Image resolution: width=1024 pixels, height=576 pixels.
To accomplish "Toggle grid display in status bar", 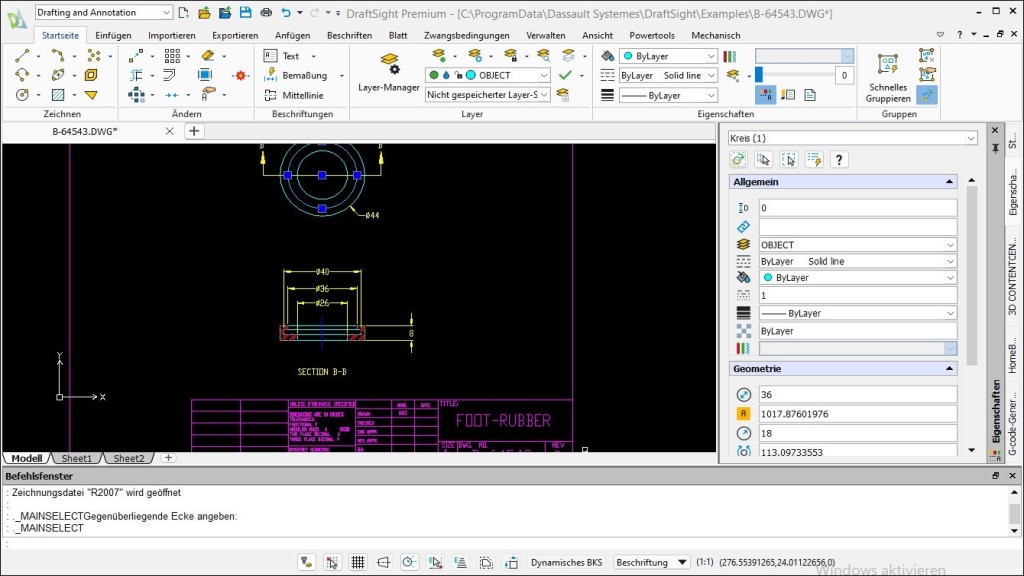I will point(358,562).
